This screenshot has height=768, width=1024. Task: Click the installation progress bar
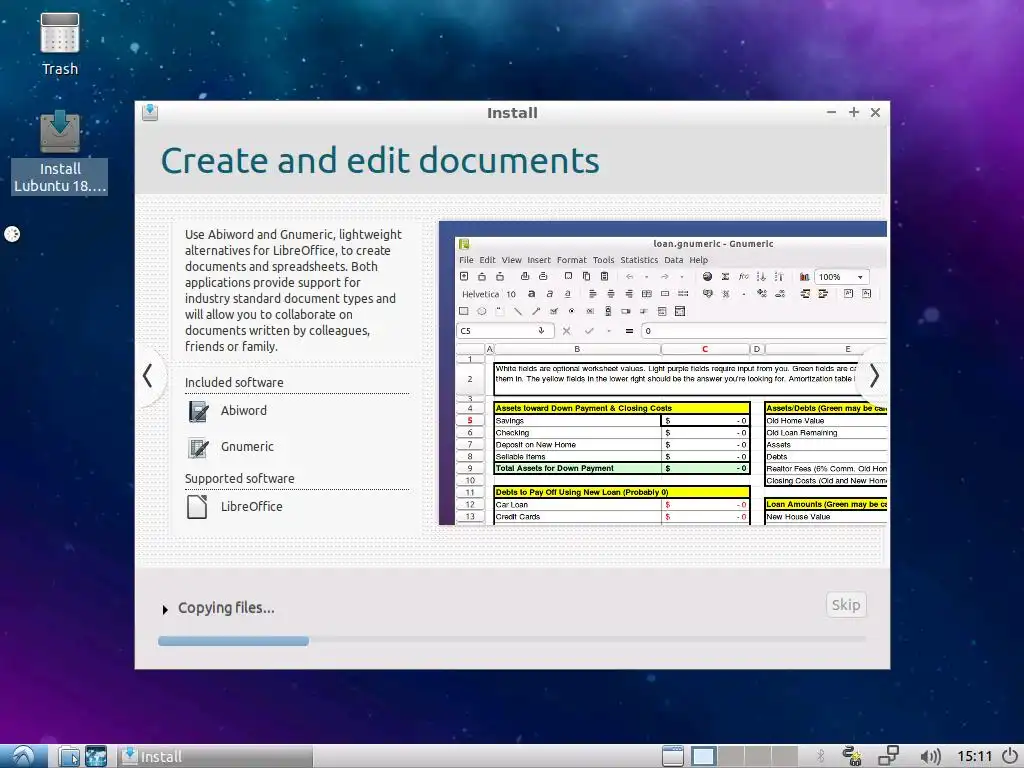click(512, 641)
